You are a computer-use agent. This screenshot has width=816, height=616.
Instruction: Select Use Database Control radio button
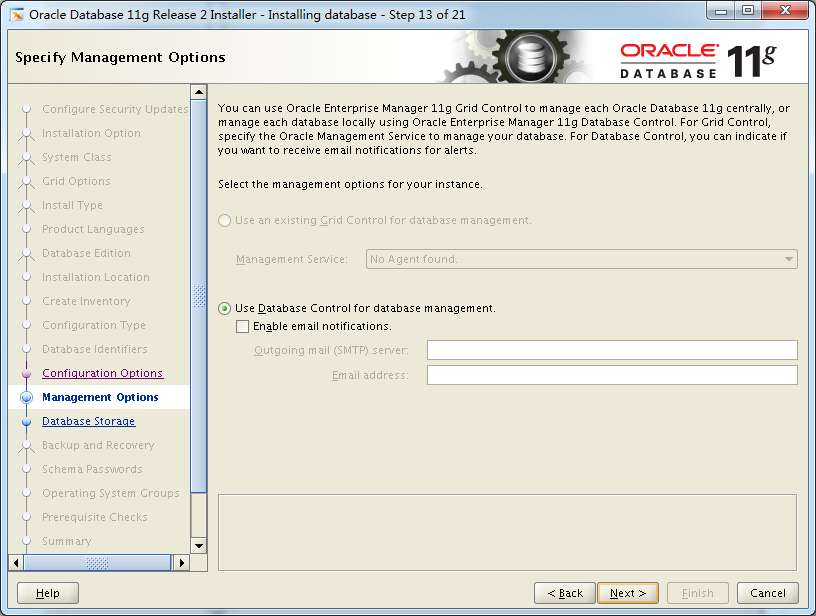[x=224, y=308]
